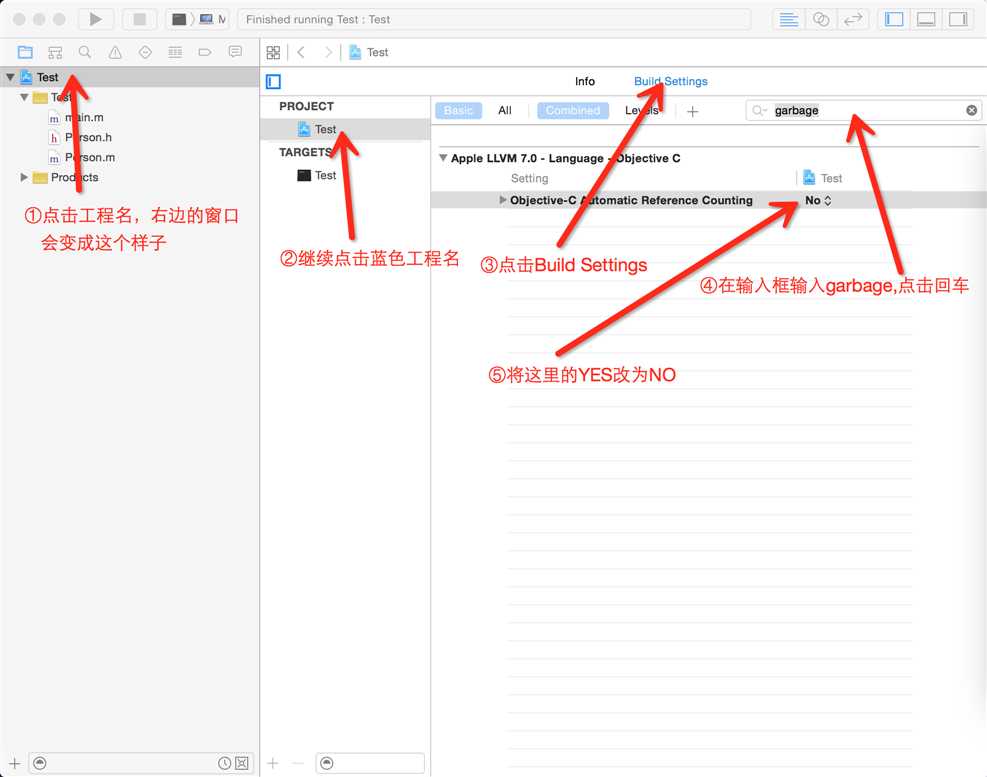Viewport: 987px width, 777px height.
Task: Click the targets filter field
Action: coord(370,763)
